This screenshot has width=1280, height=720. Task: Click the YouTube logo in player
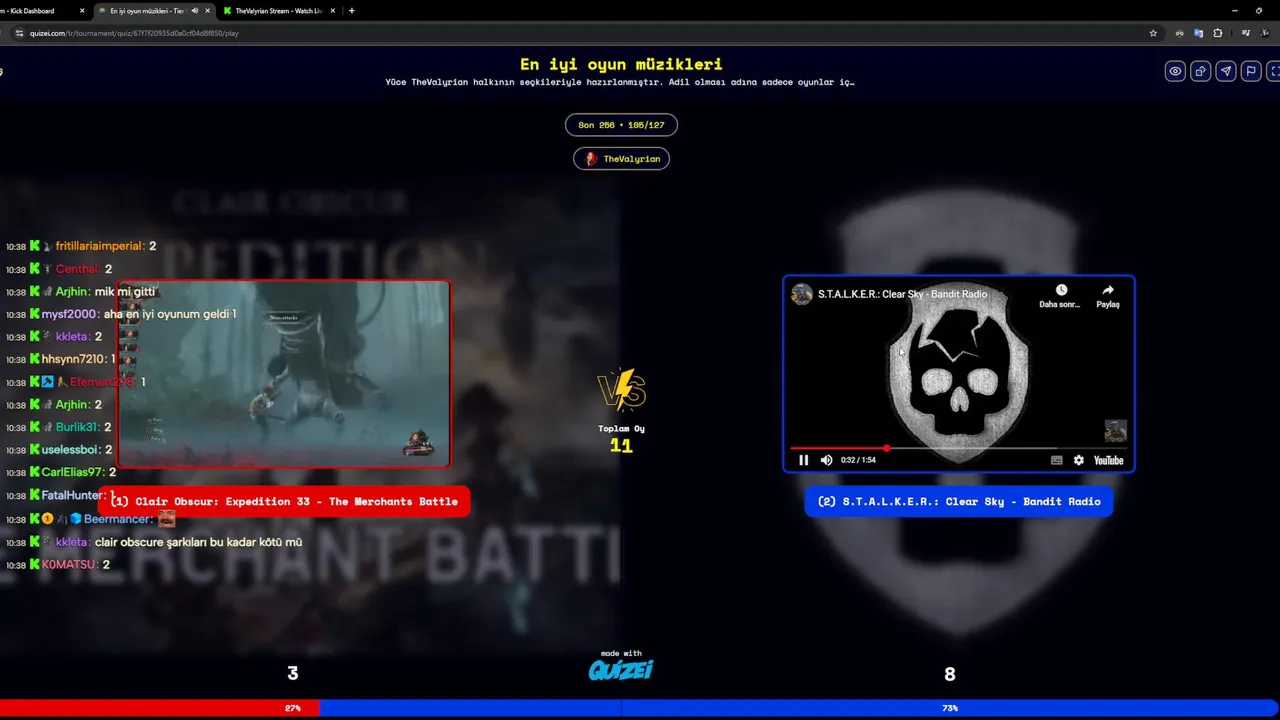(x=1108, y=460)
